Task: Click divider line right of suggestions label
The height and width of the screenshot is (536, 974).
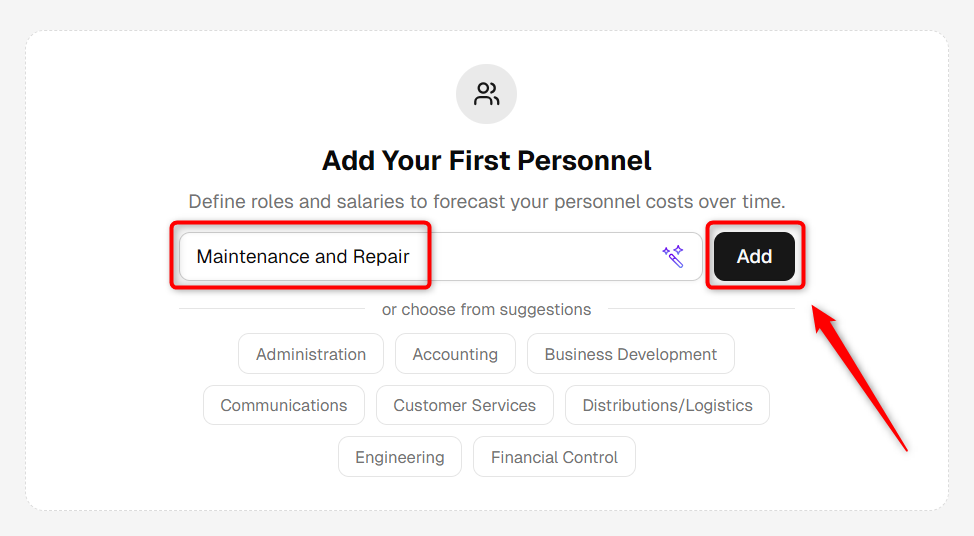Action: click(701, 309)
